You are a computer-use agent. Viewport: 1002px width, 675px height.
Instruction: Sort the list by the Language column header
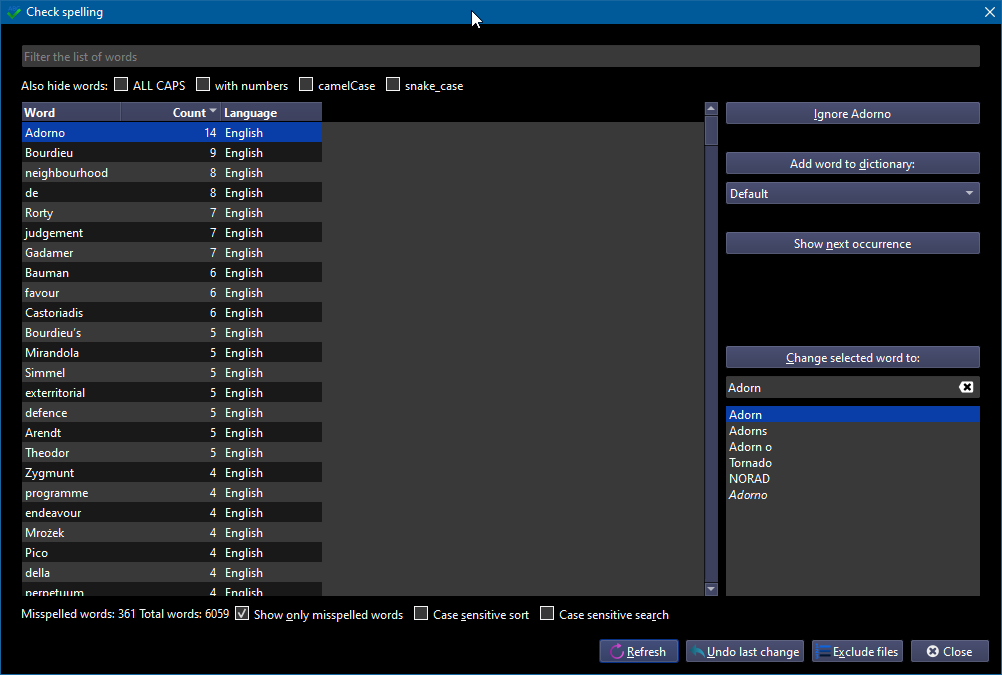click(271, 112)
